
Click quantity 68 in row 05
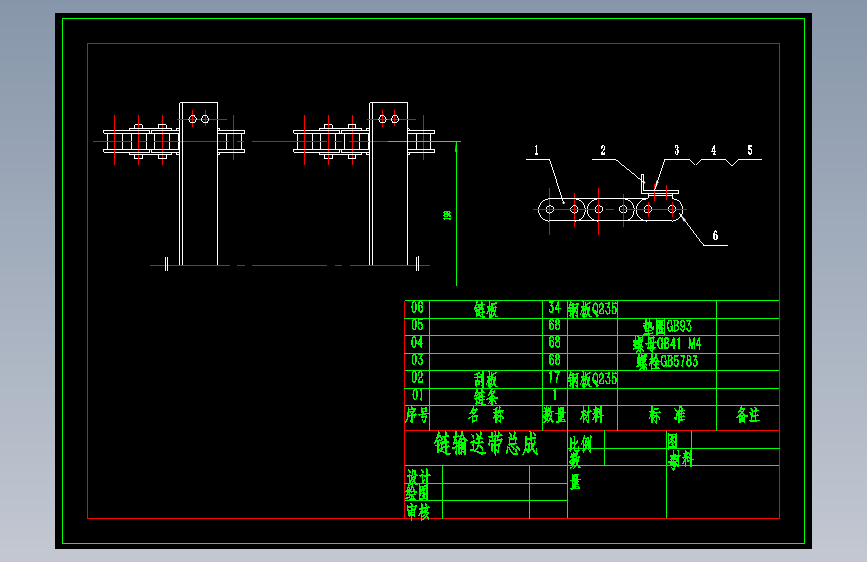tap(554, 325)
